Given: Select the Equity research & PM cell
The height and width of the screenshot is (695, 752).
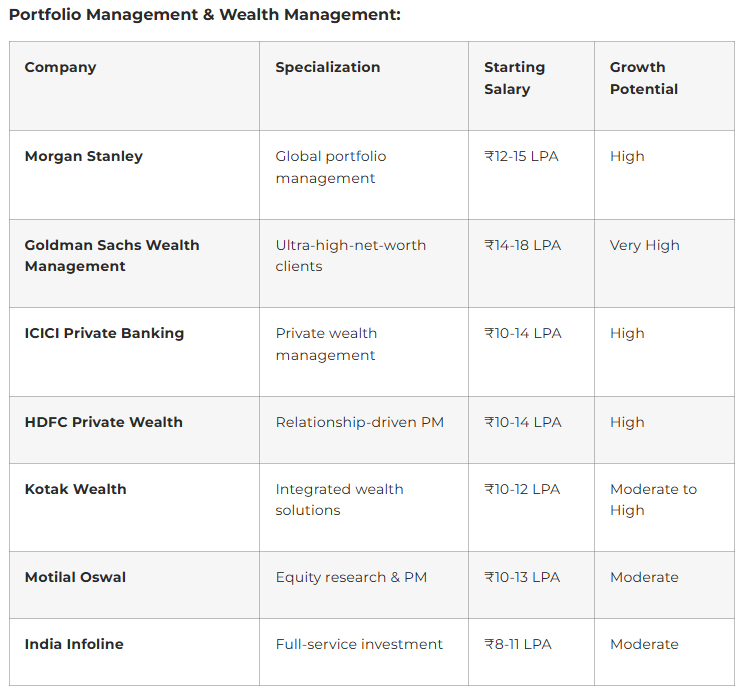Looking at the screenshot, I should (x=351, y=577).
